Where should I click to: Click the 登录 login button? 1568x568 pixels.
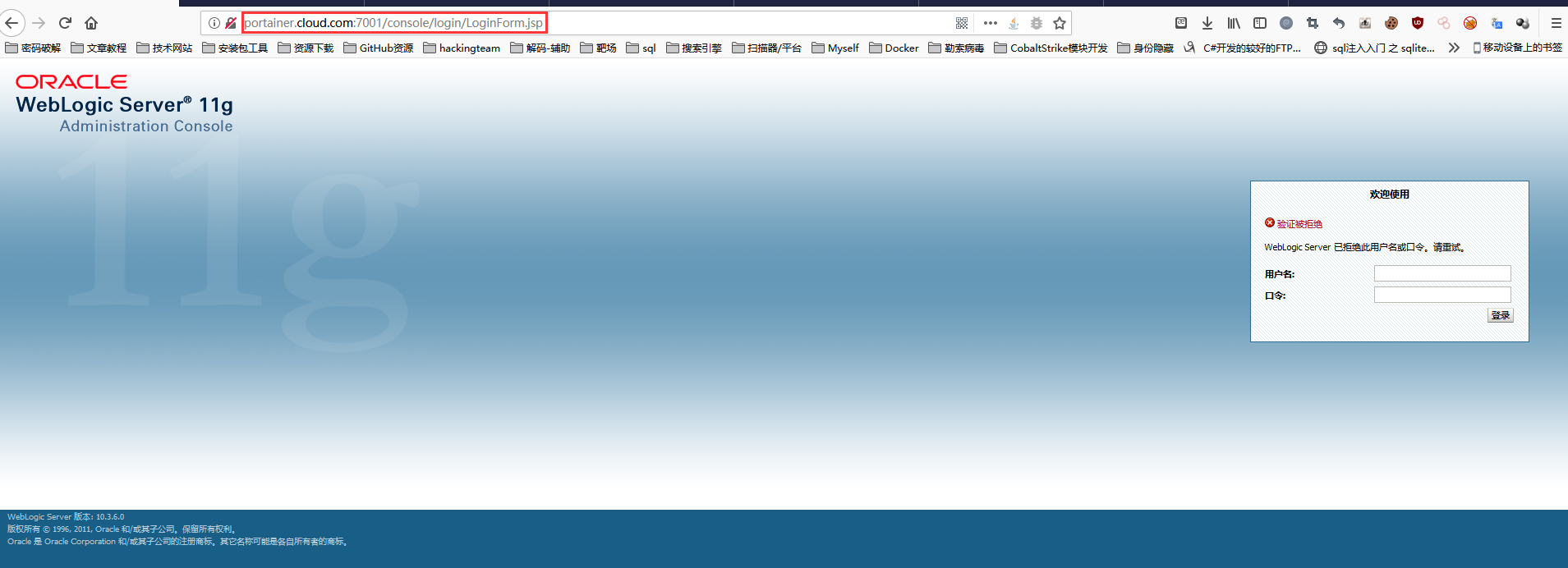[1500, 315]
